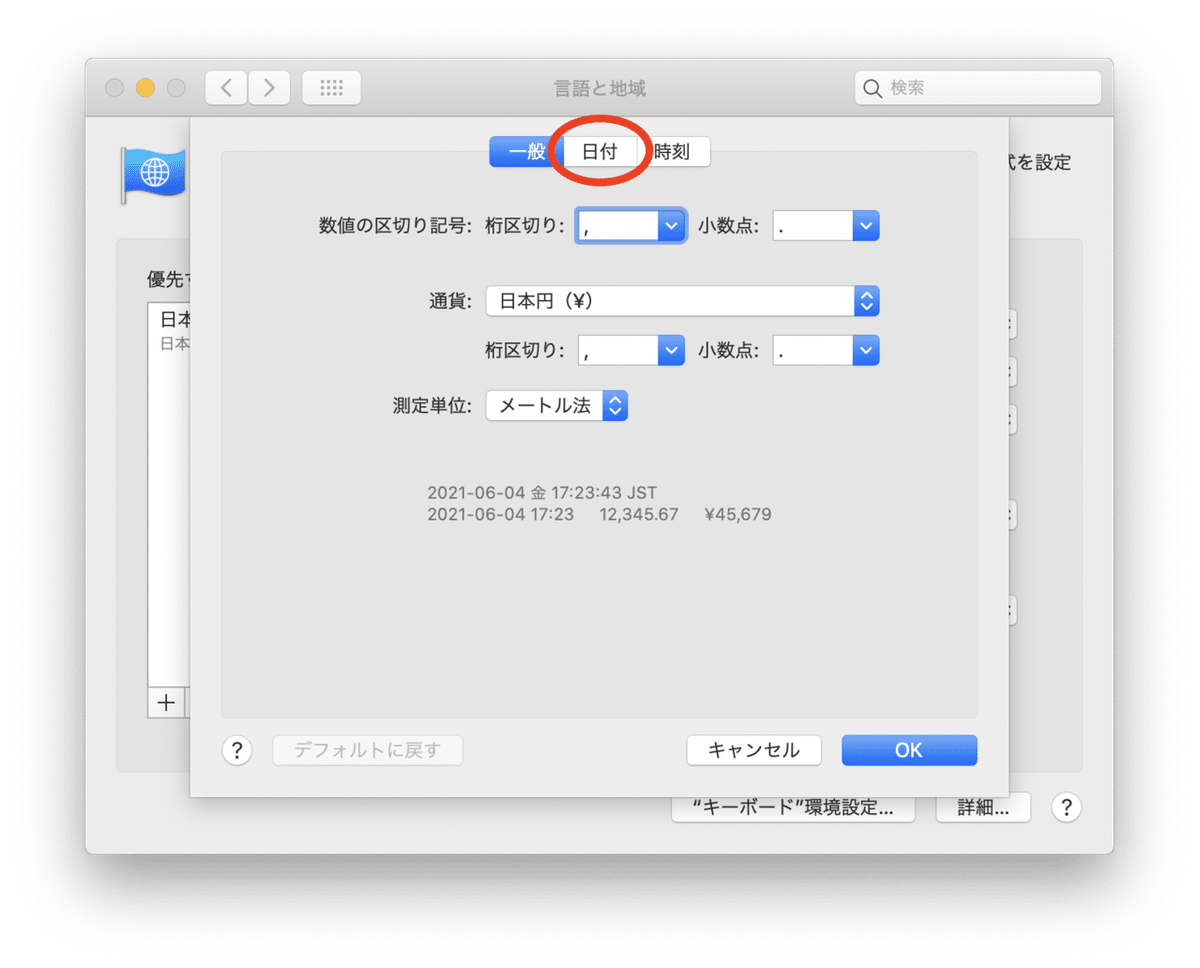Select the 一般 tab

tap(525, 151)
